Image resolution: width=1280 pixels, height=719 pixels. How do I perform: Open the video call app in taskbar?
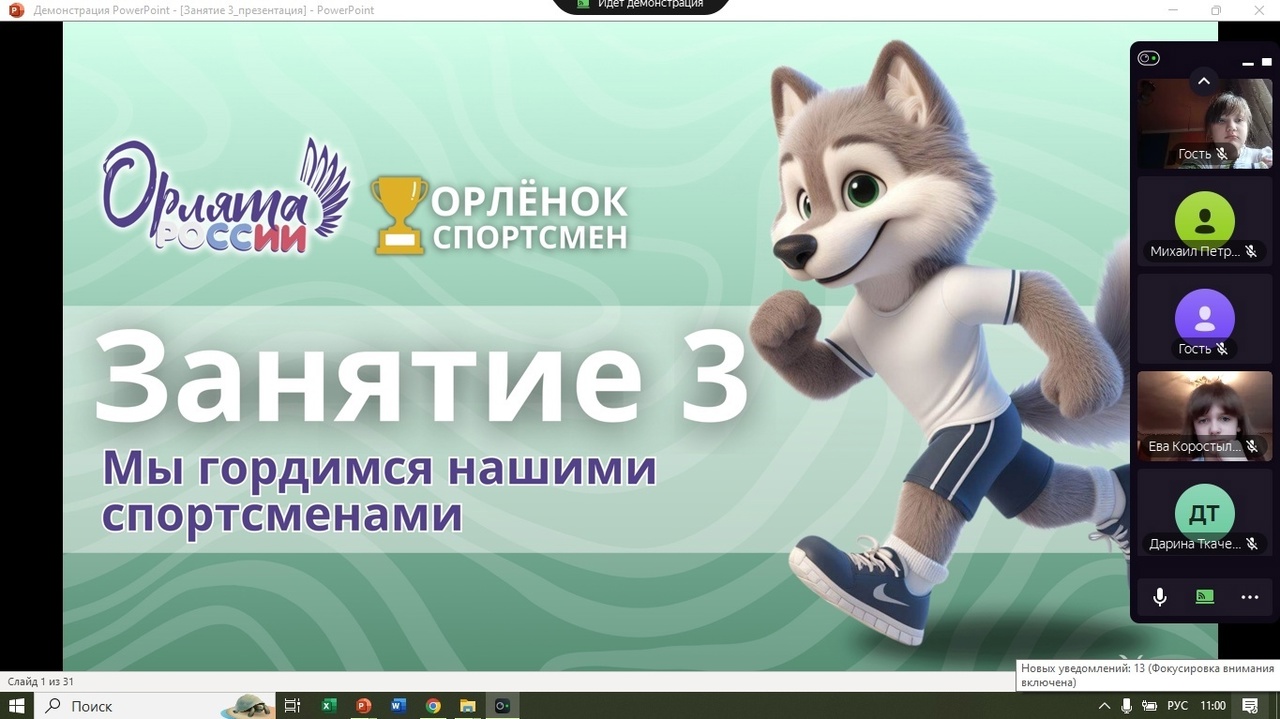(502, 705)
